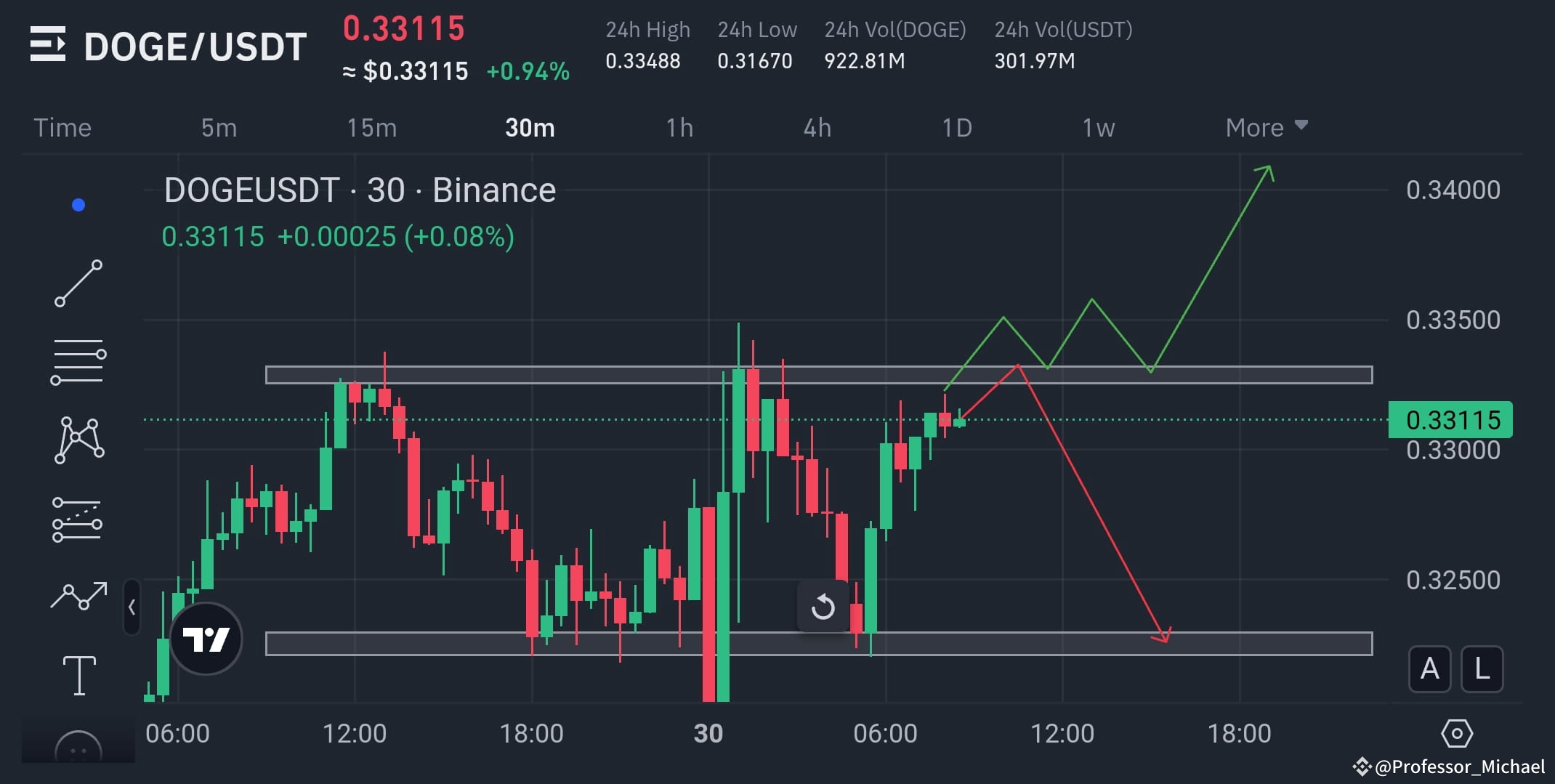Select the arrow forecast drawing tool
The height and width of the screenshot is (784, 1555).
point(78,596)
